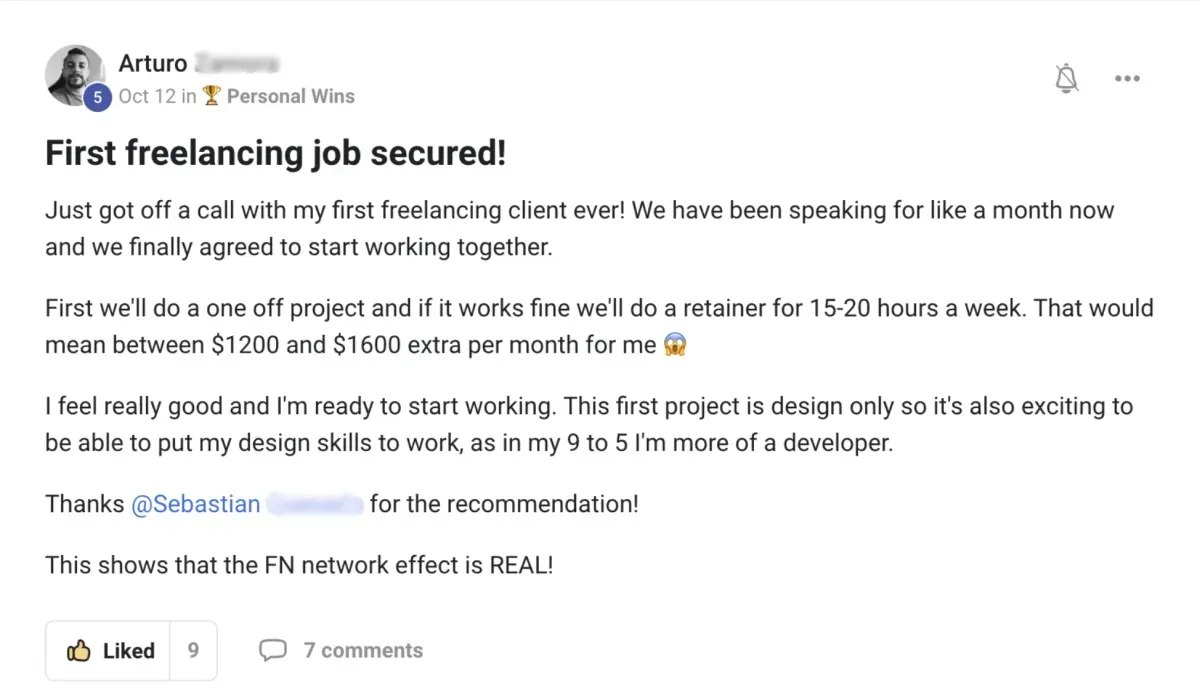Open the @Sebastian mention link
This screenshot has height=693, width=1200.
coord(193,504)
